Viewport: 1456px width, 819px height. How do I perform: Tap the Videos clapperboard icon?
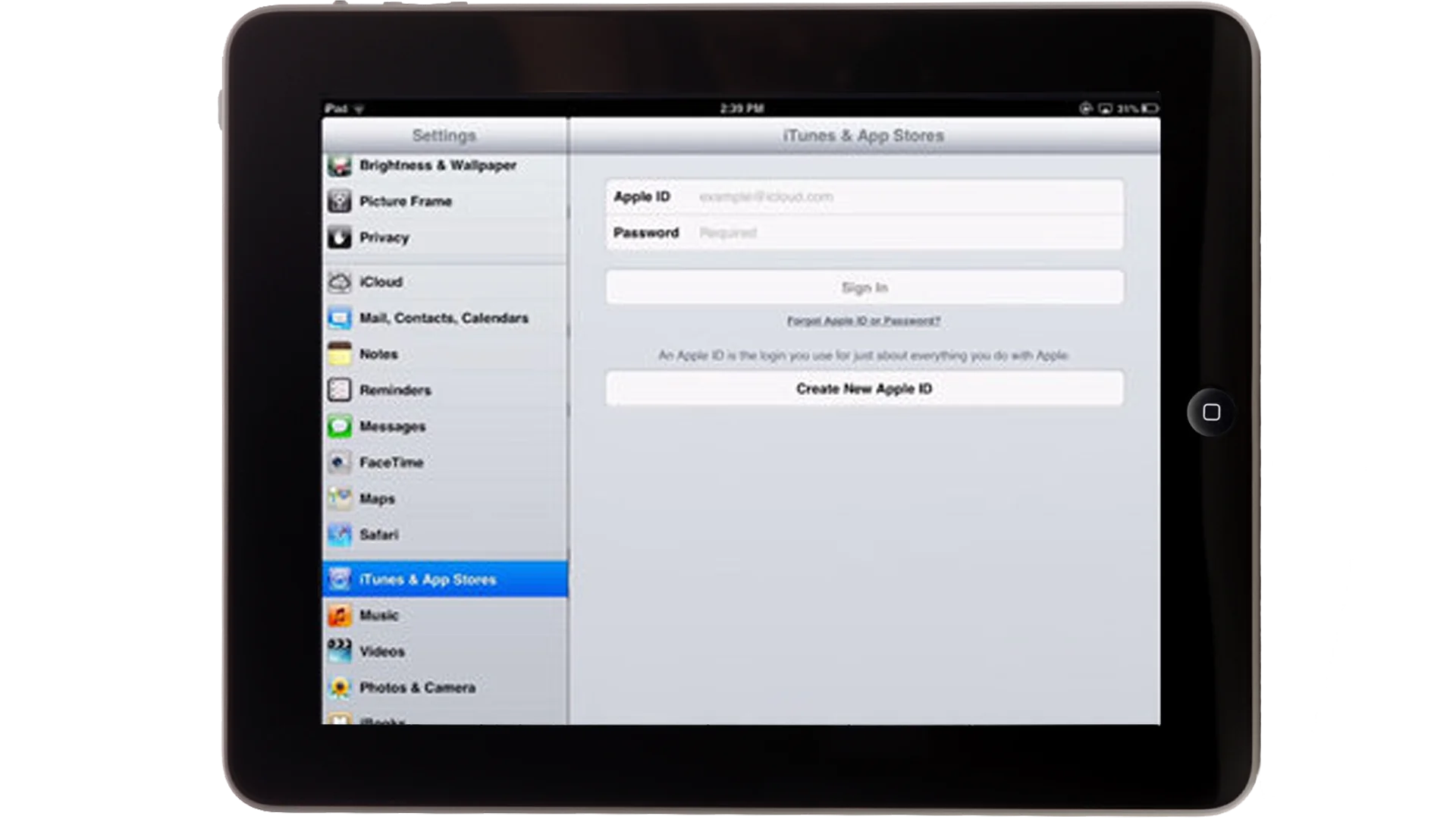point(340,651)
